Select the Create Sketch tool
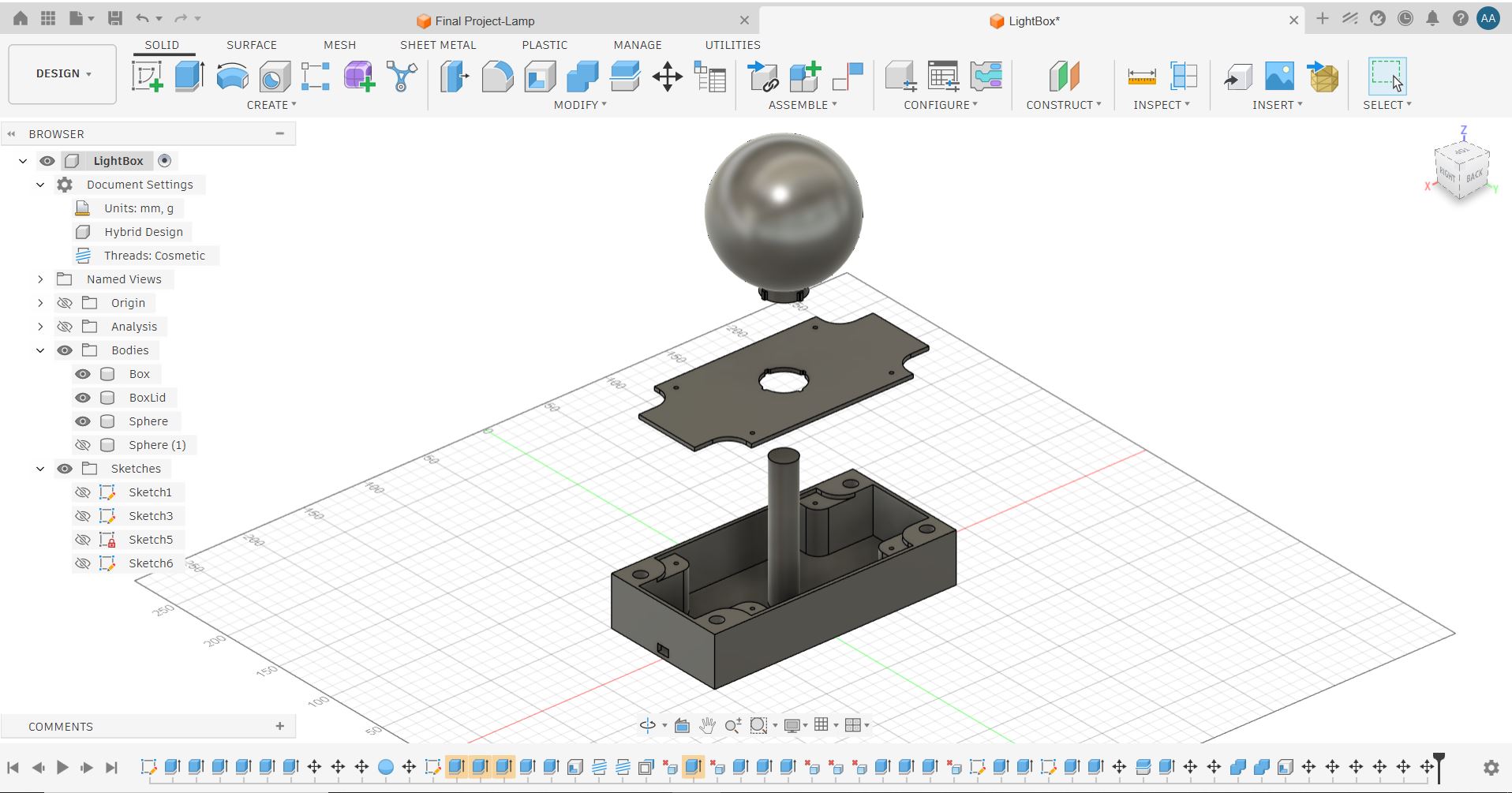Image resolution: width=1512 pixels, height=793 pixels. pyautogui.click(x=147, y=77)
